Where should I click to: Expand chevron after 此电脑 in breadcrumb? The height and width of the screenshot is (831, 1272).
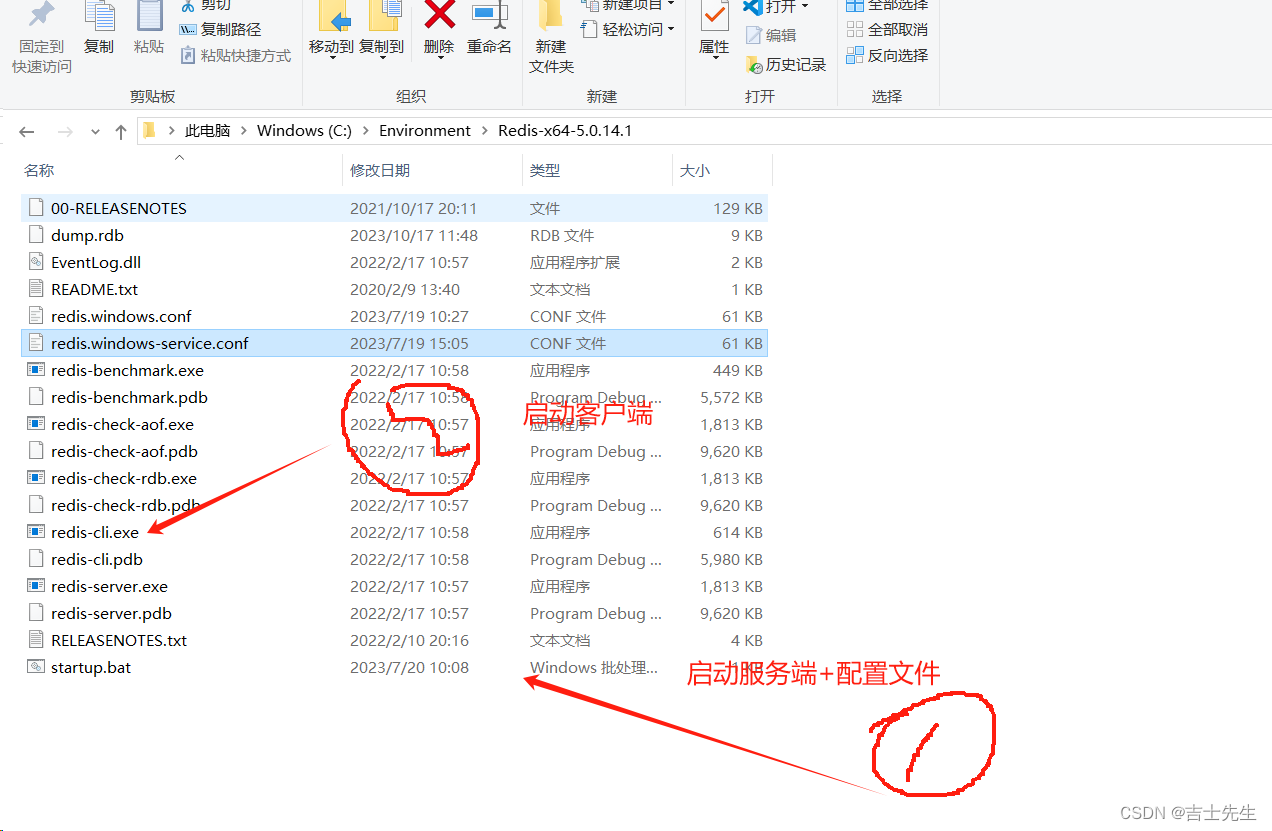click(243, 131)
